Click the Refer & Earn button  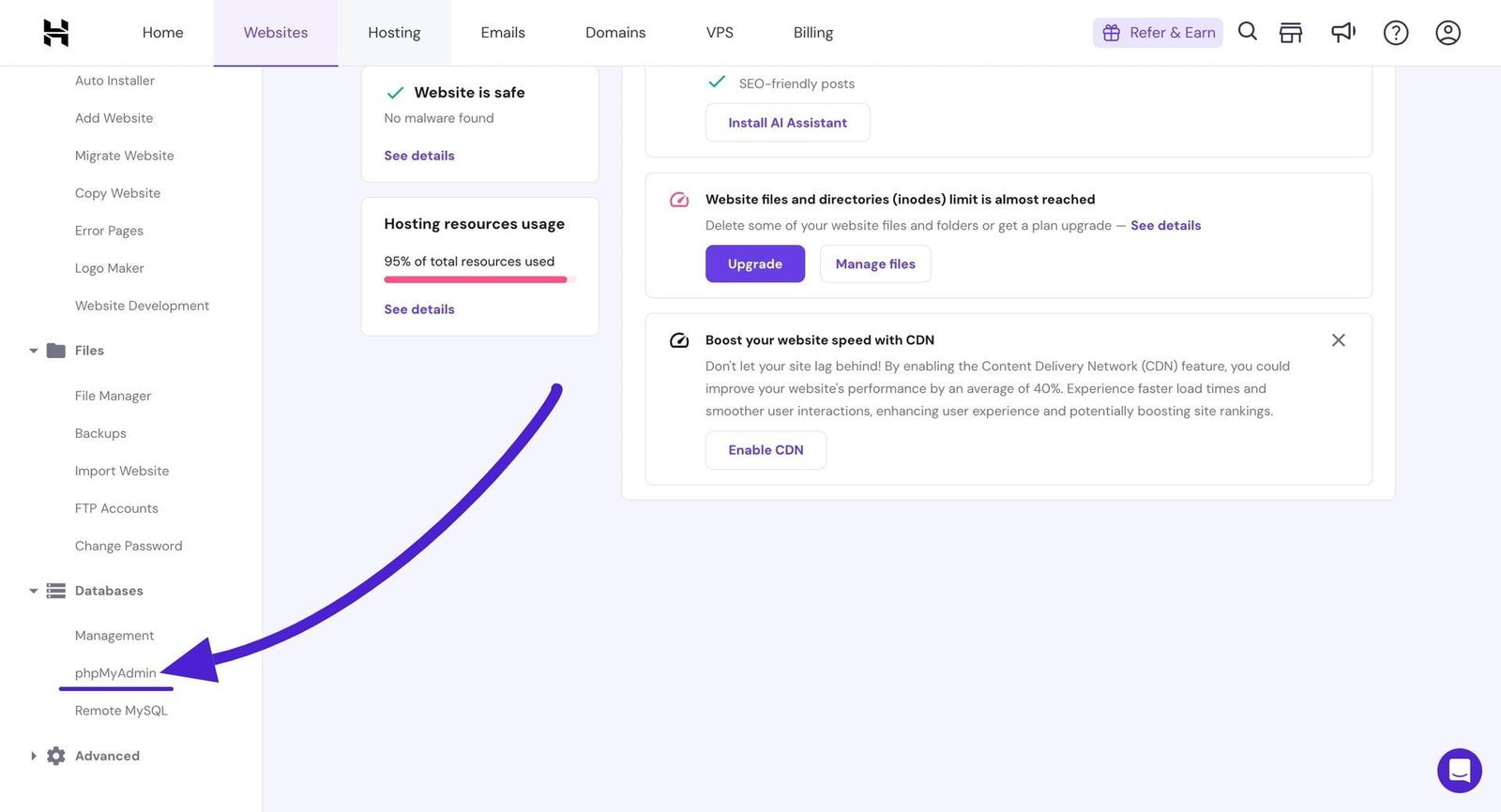click(1158, 33)
